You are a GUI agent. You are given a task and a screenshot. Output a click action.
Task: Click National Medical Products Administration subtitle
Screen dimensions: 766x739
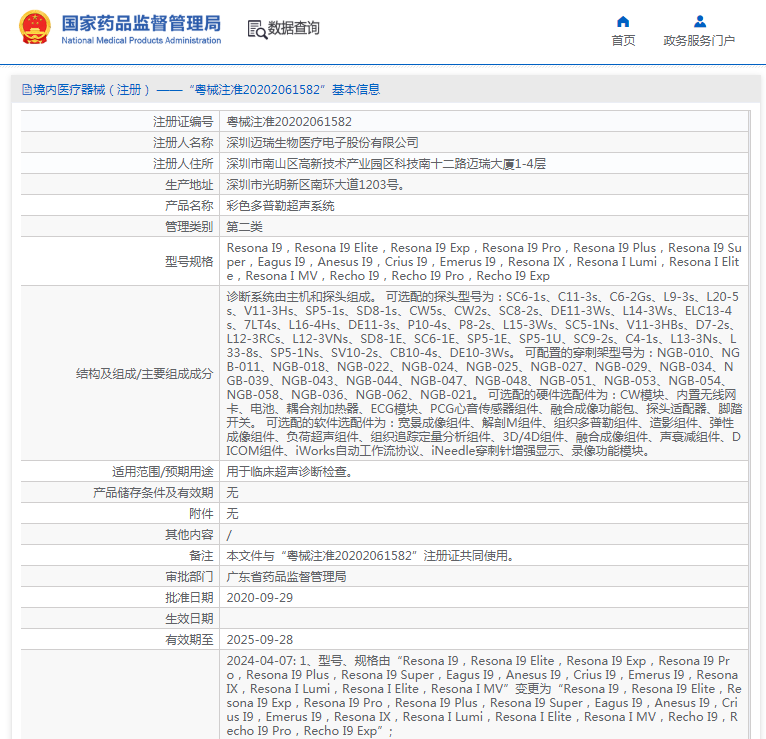click(x=141, y=41)
